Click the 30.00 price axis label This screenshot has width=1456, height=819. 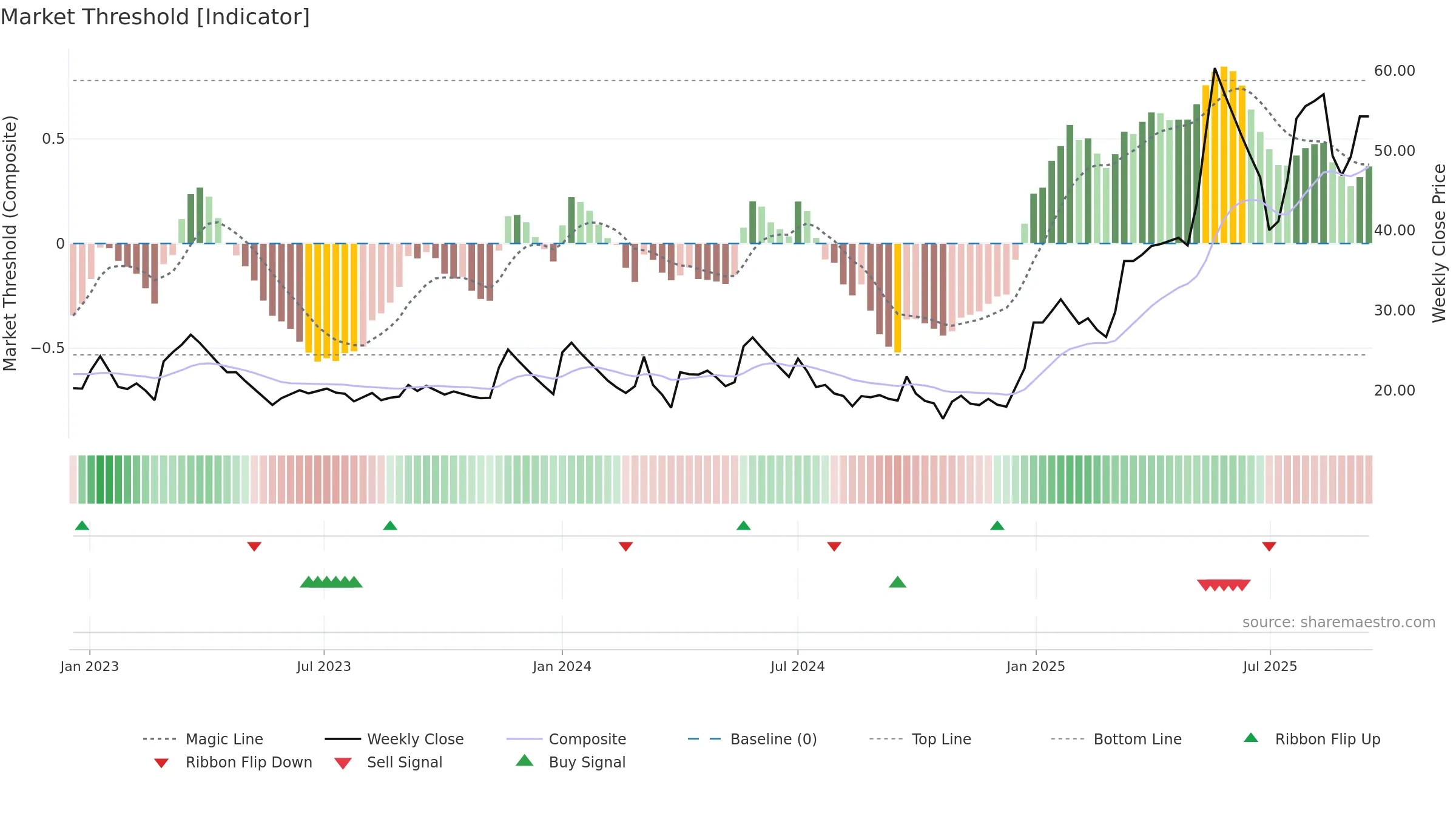tap(1395, 310)
